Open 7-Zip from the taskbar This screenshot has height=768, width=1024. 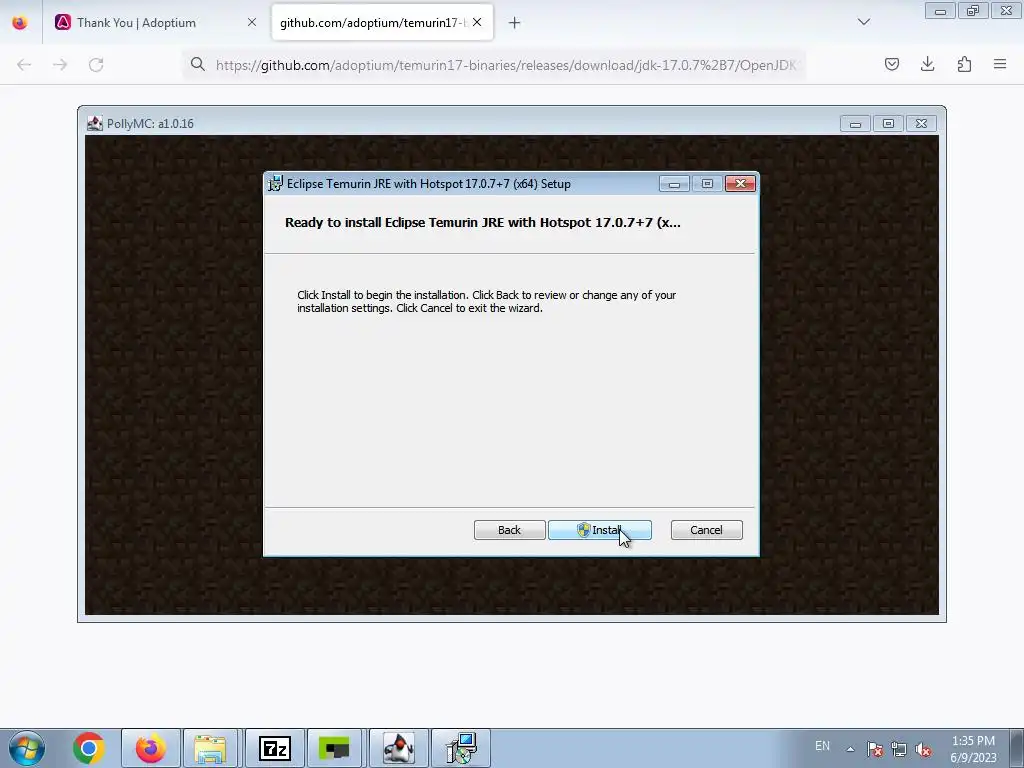[x=275, y=748]
